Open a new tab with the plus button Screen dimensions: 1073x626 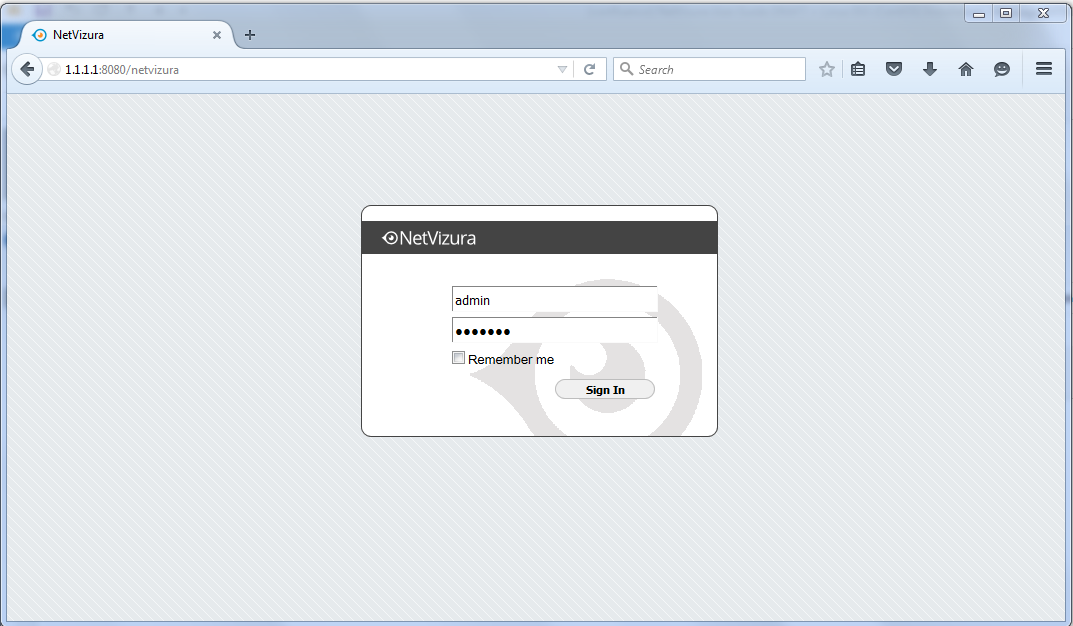point(249,34)
